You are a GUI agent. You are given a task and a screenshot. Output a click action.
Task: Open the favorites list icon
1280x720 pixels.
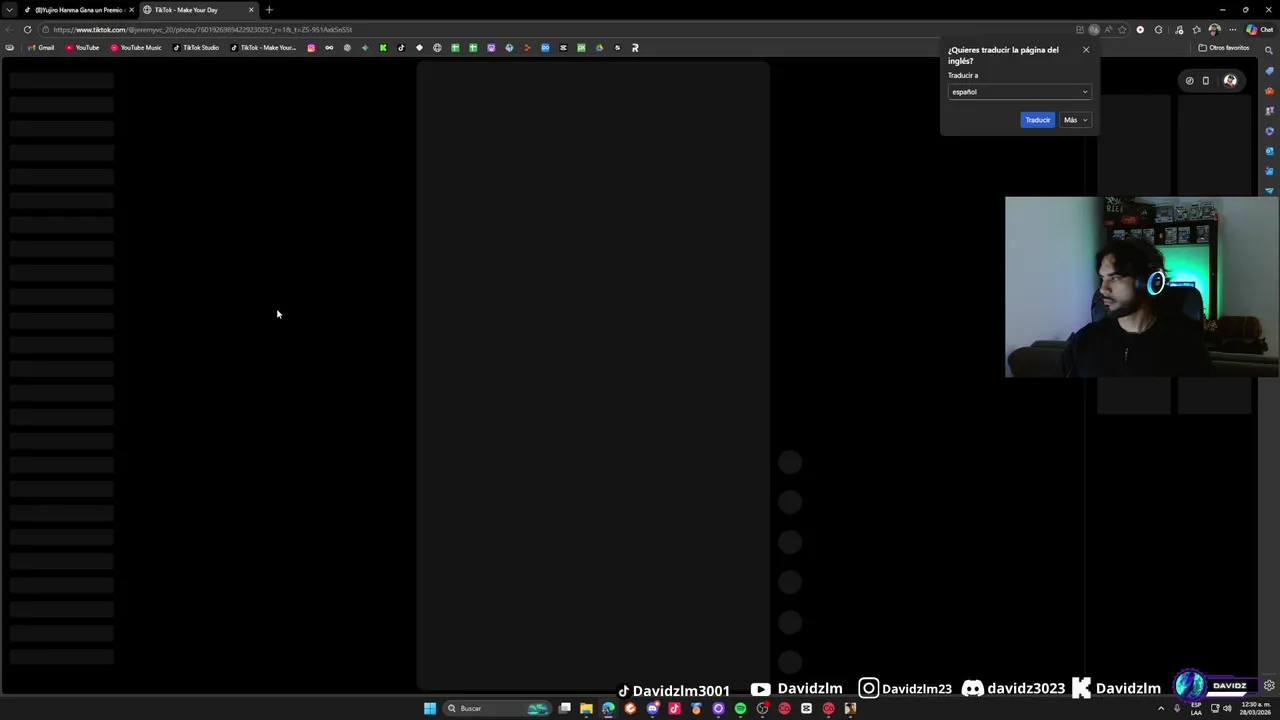[1196, 30]
